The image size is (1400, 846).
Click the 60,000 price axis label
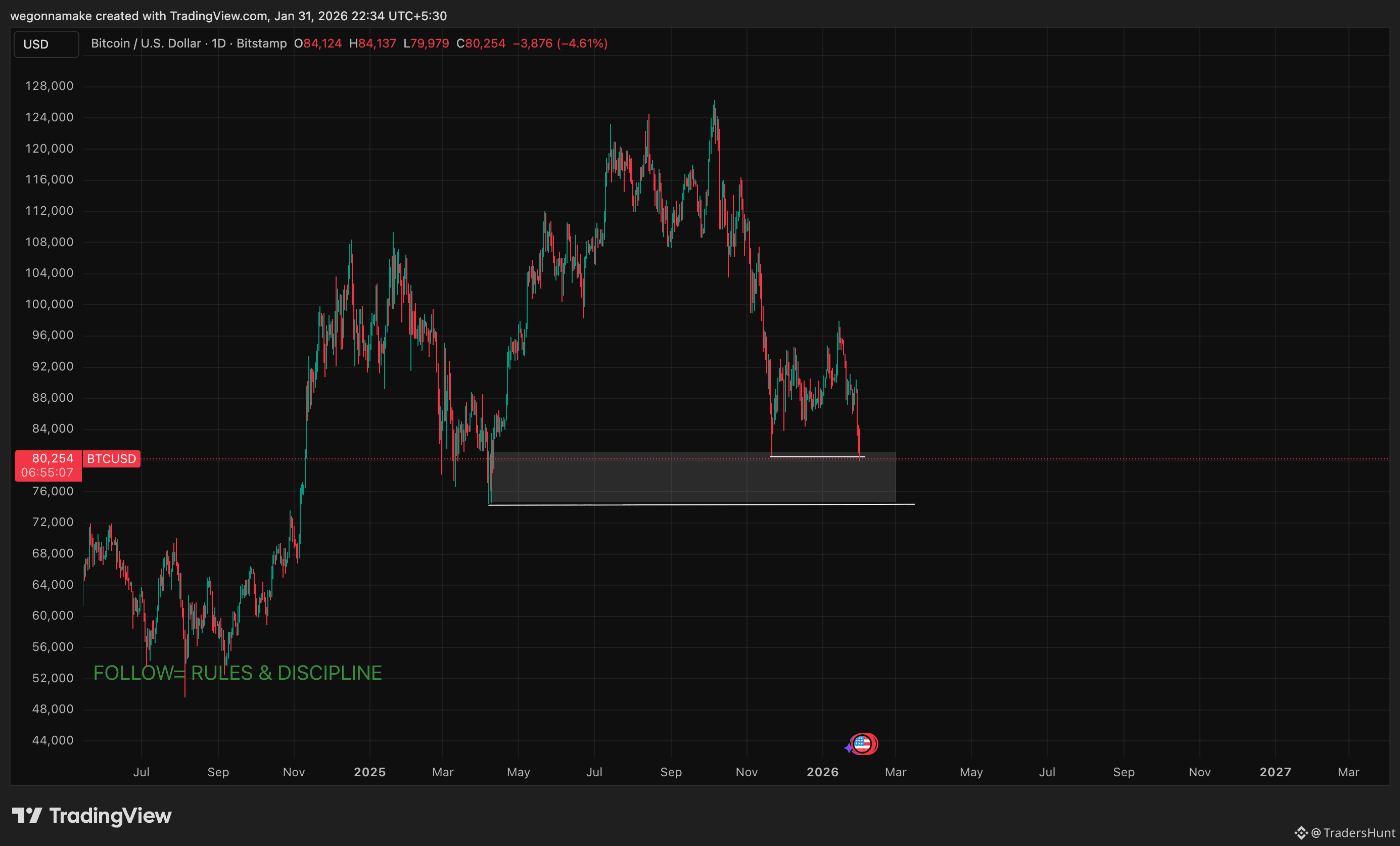pos(53,616)
